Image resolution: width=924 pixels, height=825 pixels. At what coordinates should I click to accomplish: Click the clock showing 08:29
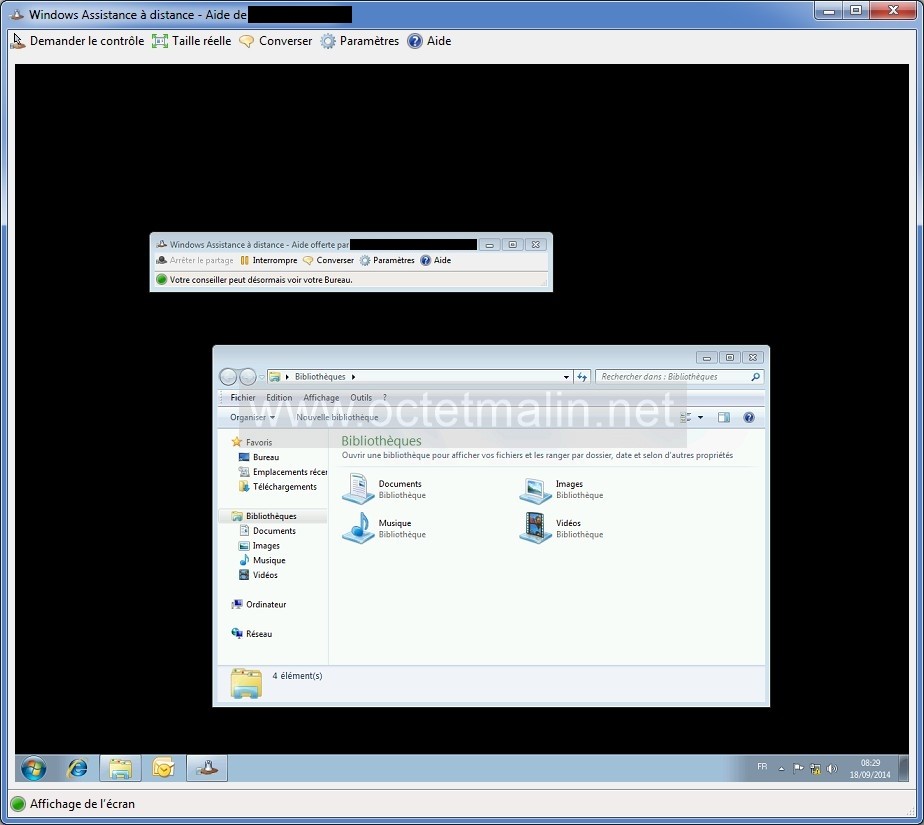[870, 768]
